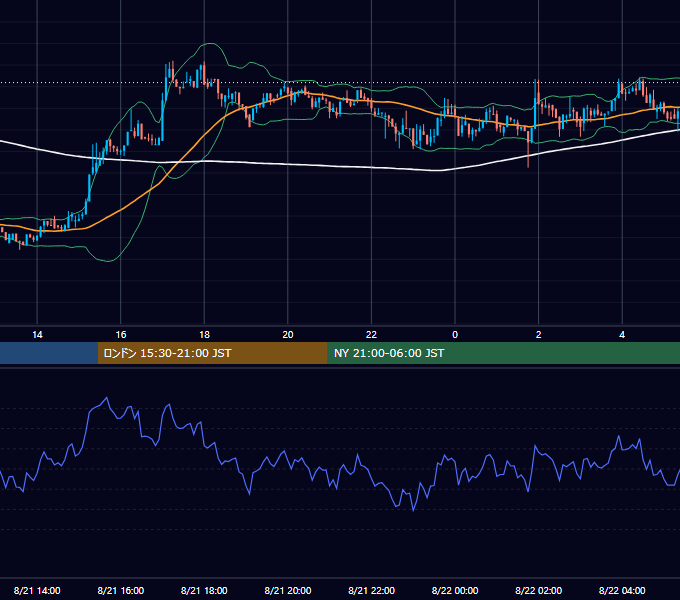Click the '16' hour label on price chart axis
Image resolution: width=680 pixels, height=600 pixels.
tap(121, 335)
